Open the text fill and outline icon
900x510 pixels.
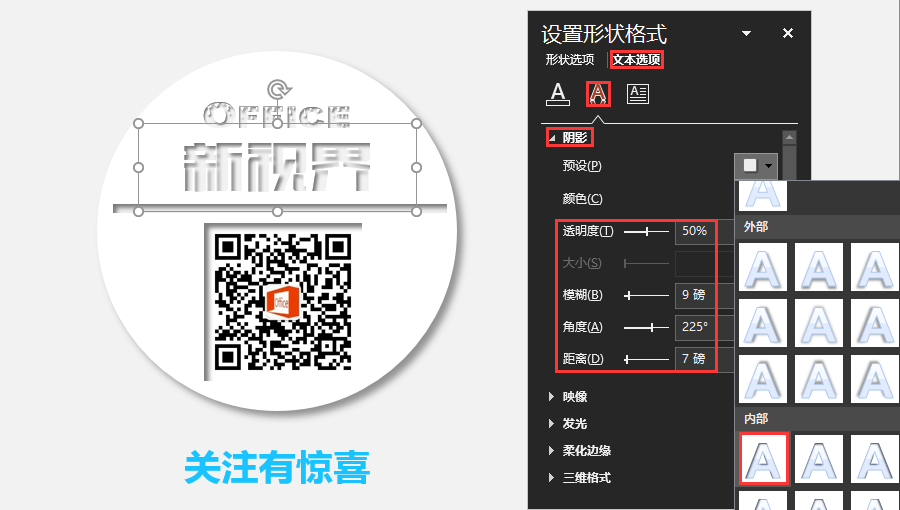pos(558,94)
